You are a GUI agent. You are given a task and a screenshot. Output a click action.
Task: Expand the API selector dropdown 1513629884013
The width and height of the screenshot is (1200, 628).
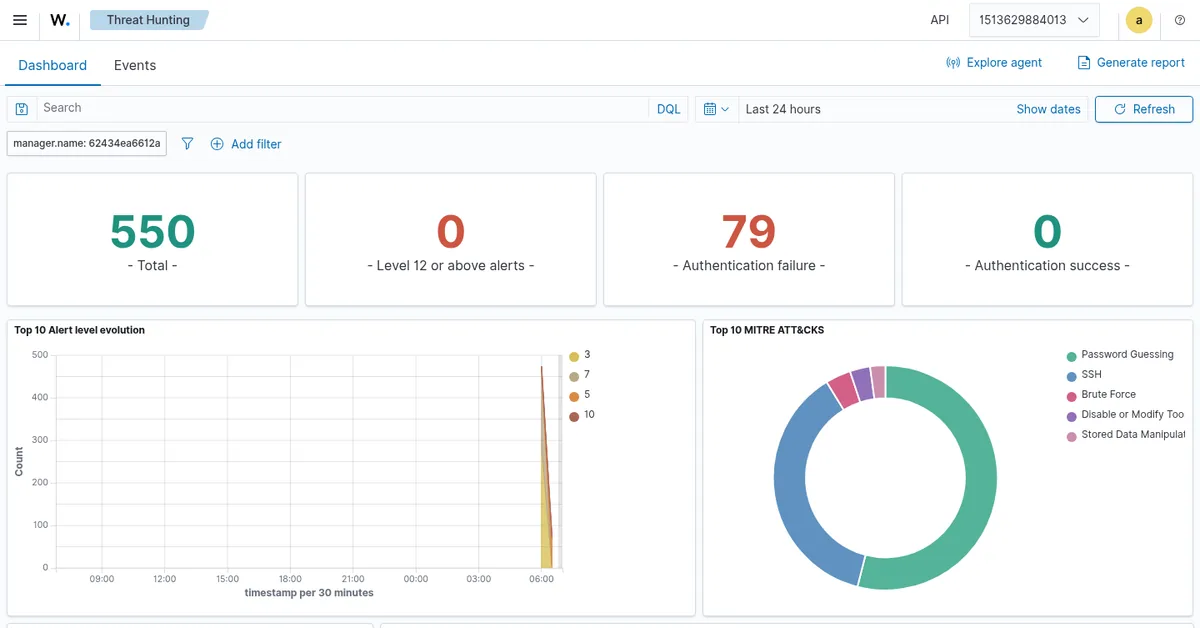tap(1034, 20)
